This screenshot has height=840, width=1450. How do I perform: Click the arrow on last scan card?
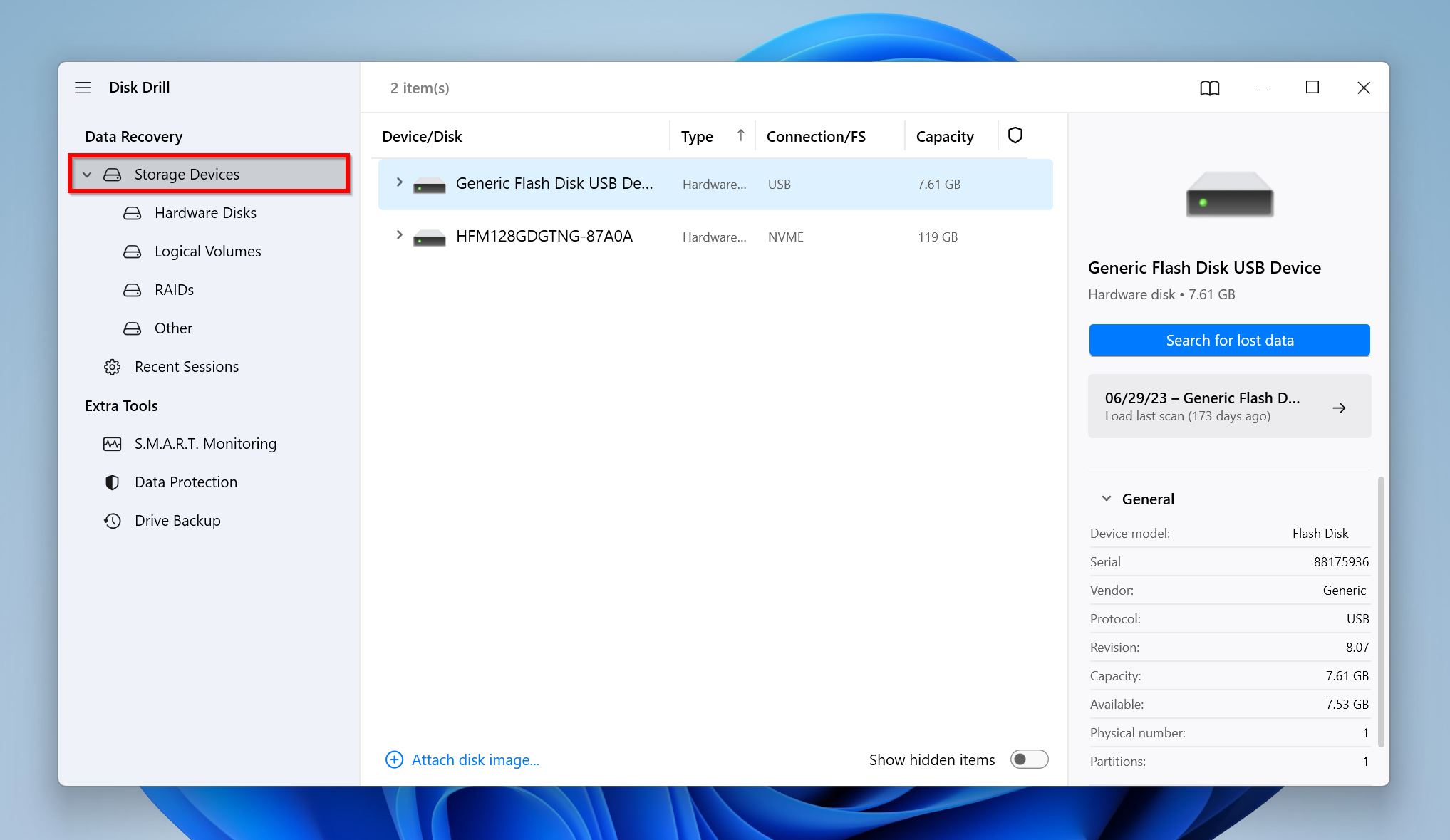1339,408
